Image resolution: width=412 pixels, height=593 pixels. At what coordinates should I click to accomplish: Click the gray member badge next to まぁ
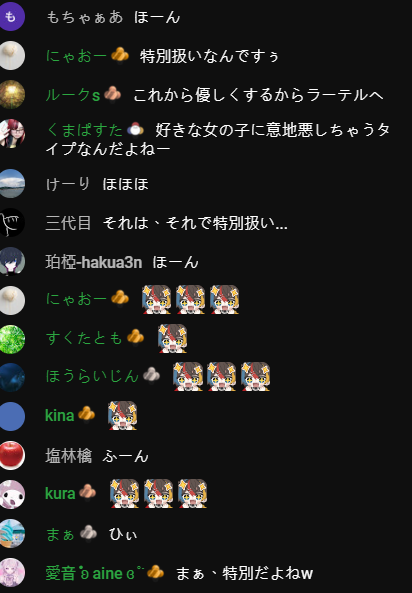88,533
